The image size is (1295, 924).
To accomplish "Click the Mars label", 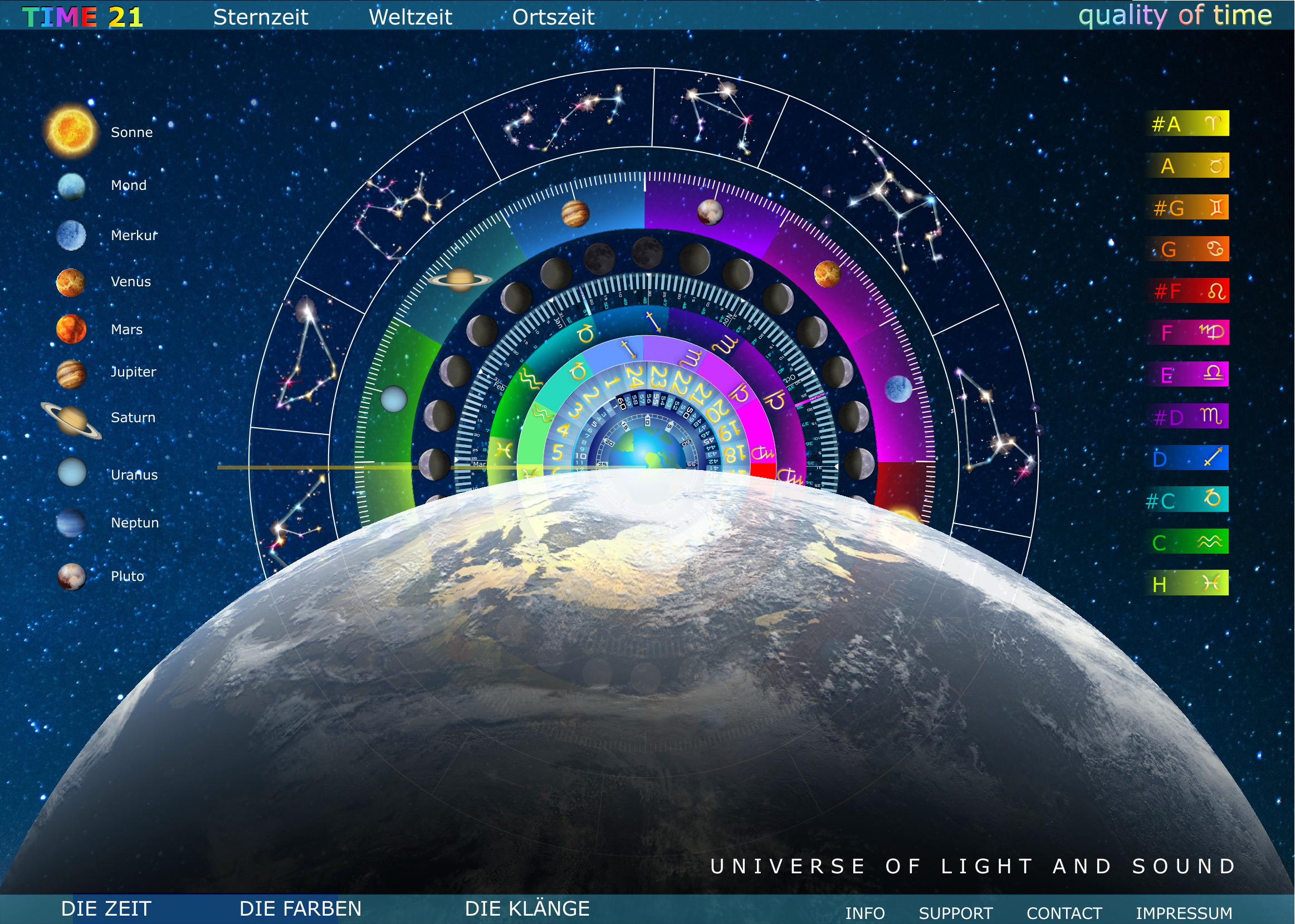I will tap(126, 329).
